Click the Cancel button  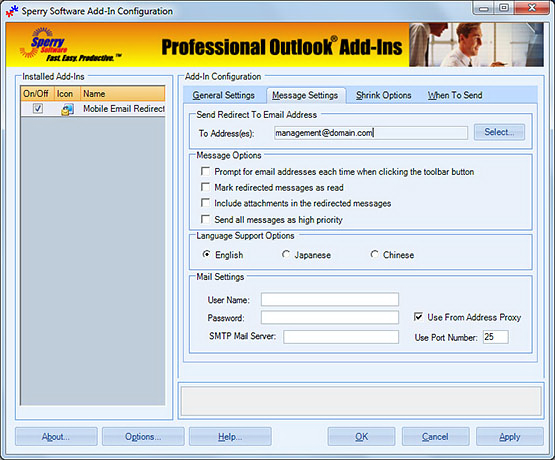point(435,437)
